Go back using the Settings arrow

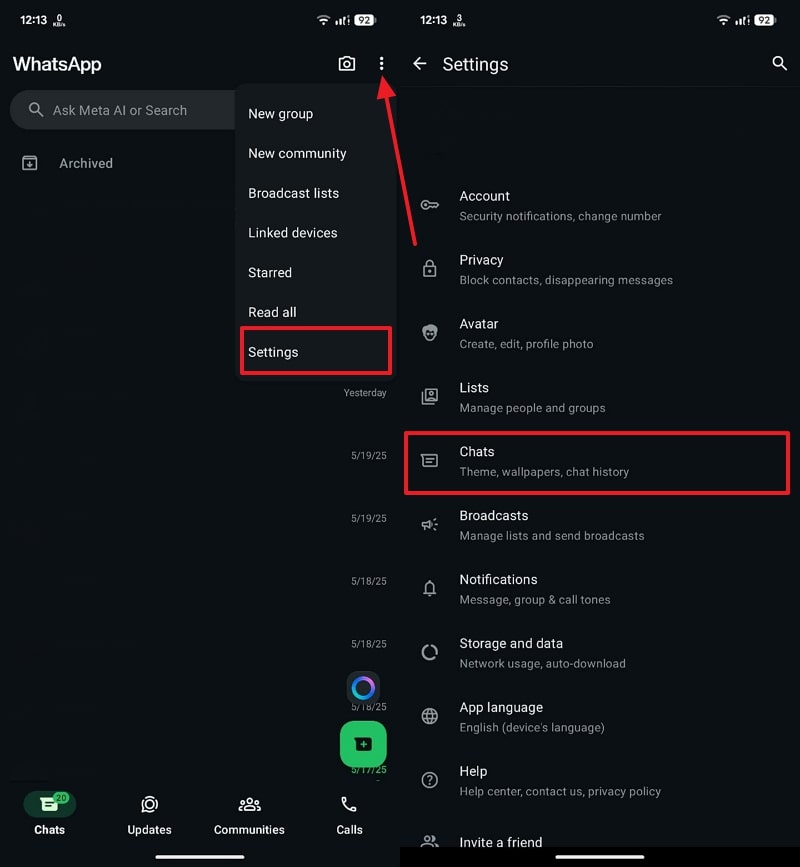(420, 64)
